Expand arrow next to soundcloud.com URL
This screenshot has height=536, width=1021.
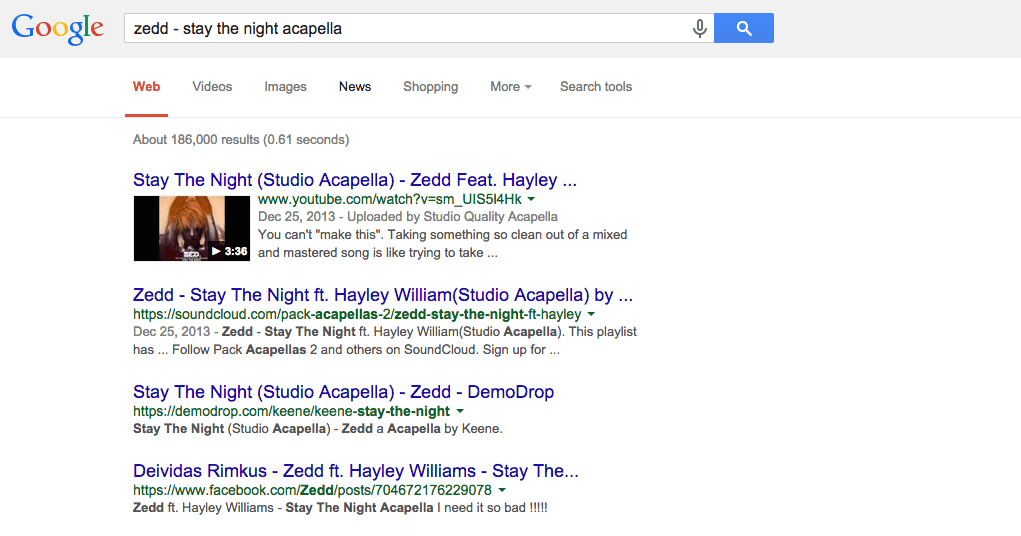(591, 315)
